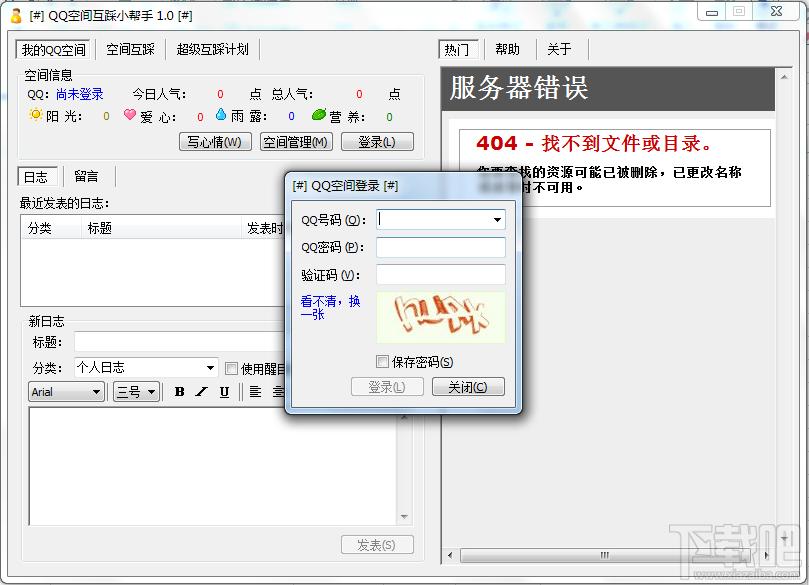
Task: Toggle the 使用醒目 checkbox
Action: click(231, 368)
